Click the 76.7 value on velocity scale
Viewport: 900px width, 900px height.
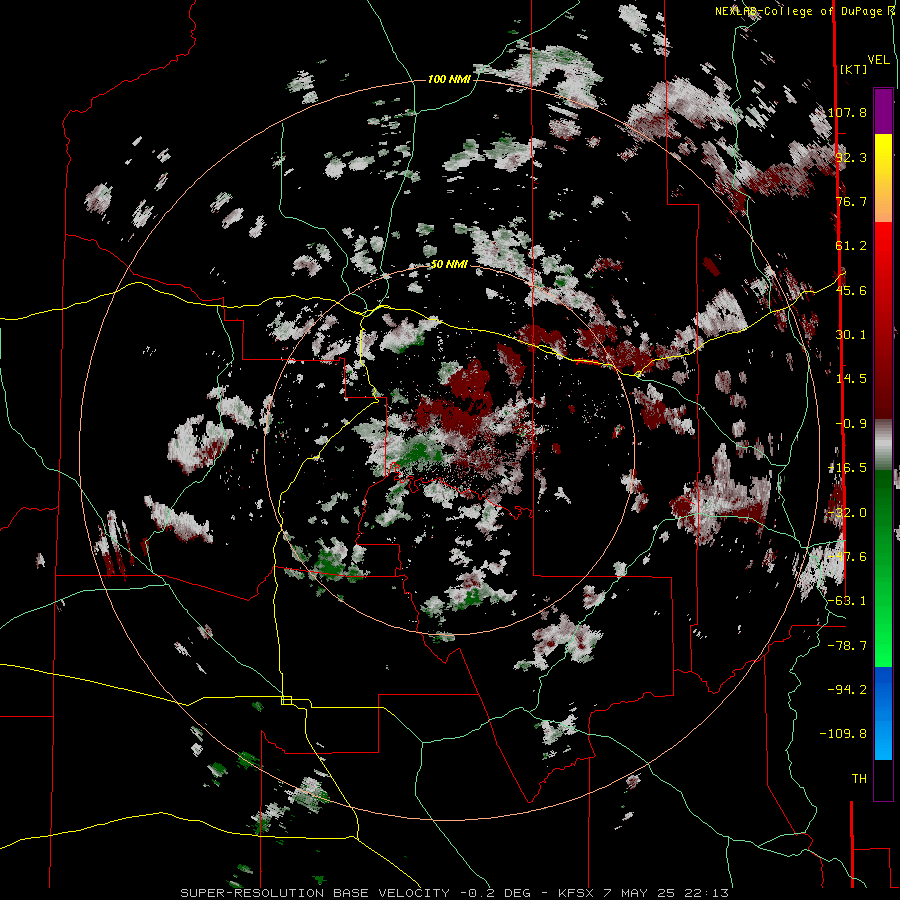[x=851, y=201]
